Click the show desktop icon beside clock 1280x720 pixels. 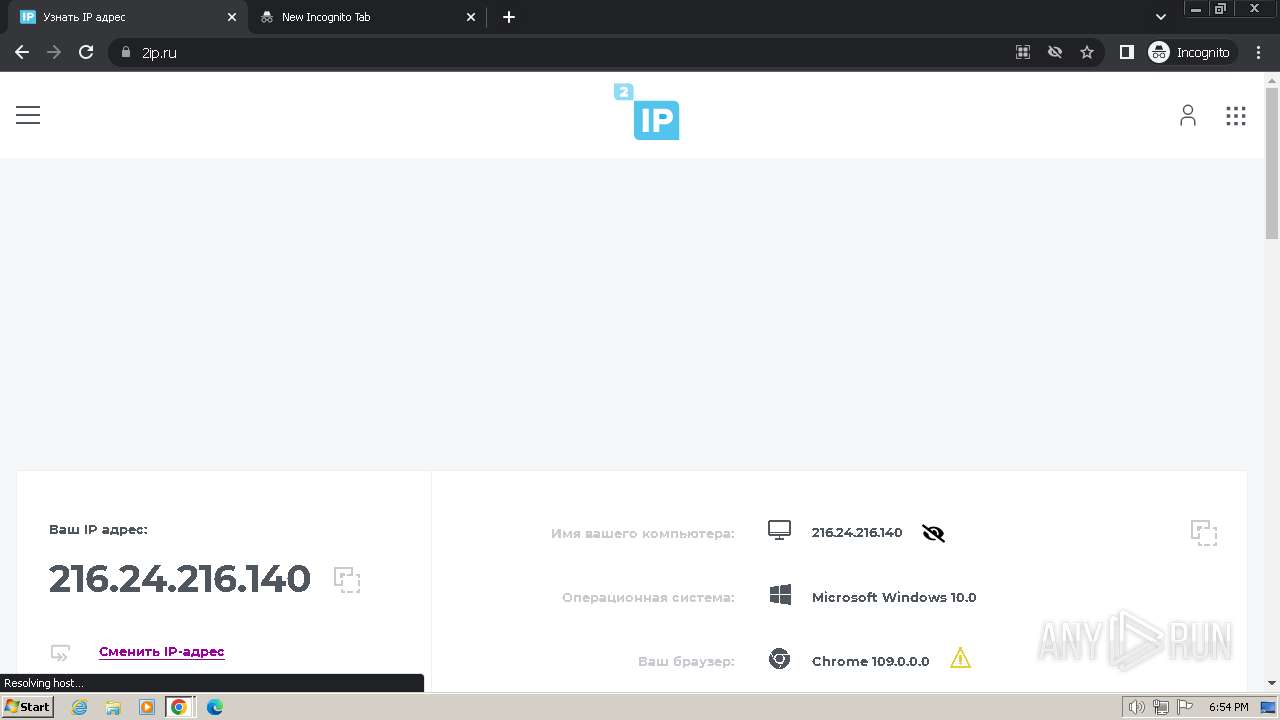1267,708
